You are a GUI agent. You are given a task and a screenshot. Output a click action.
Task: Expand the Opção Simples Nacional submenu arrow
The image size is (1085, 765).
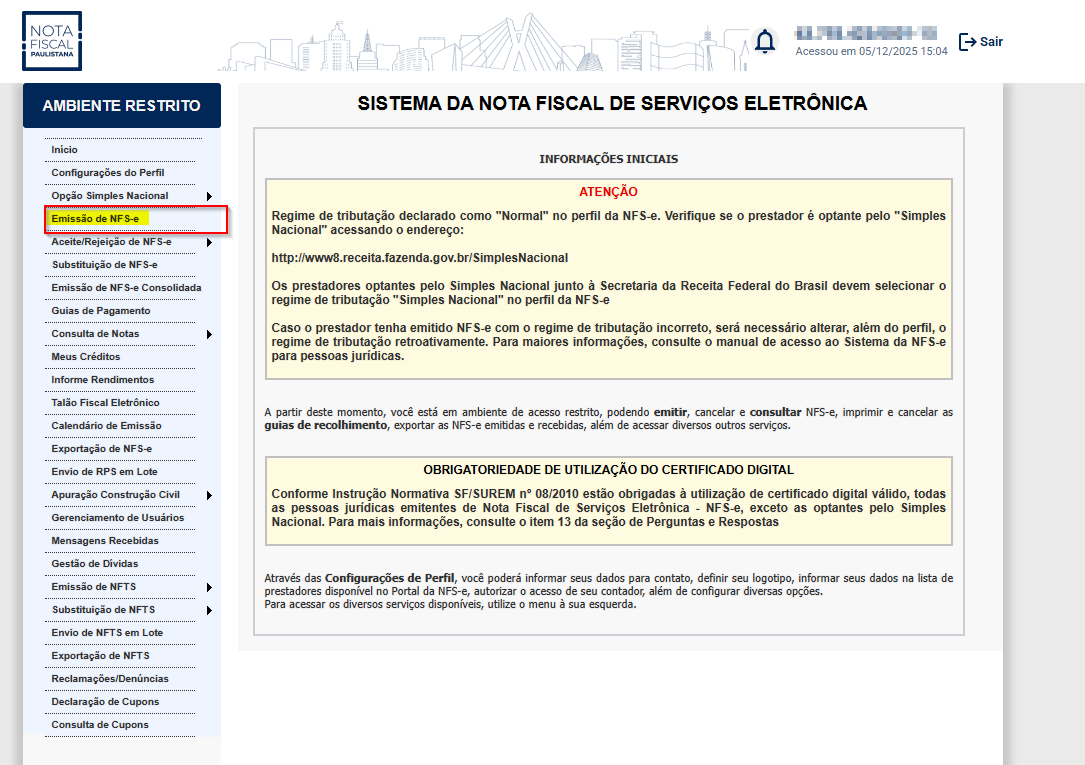209,196
